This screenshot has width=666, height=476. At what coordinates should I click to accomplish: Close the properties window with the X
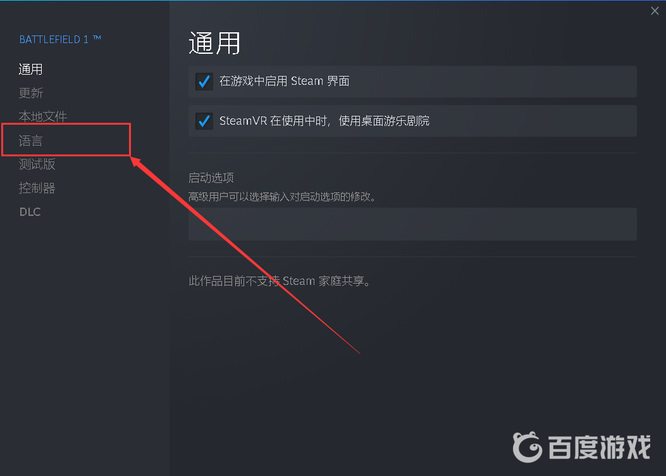(655, 11)
